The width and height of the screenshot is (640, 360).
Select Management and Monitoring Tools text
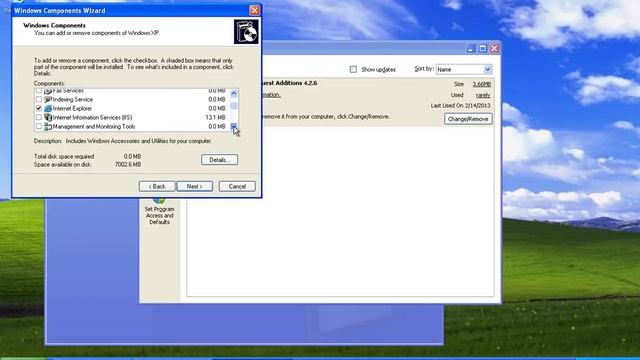click(x=94, y=127)
